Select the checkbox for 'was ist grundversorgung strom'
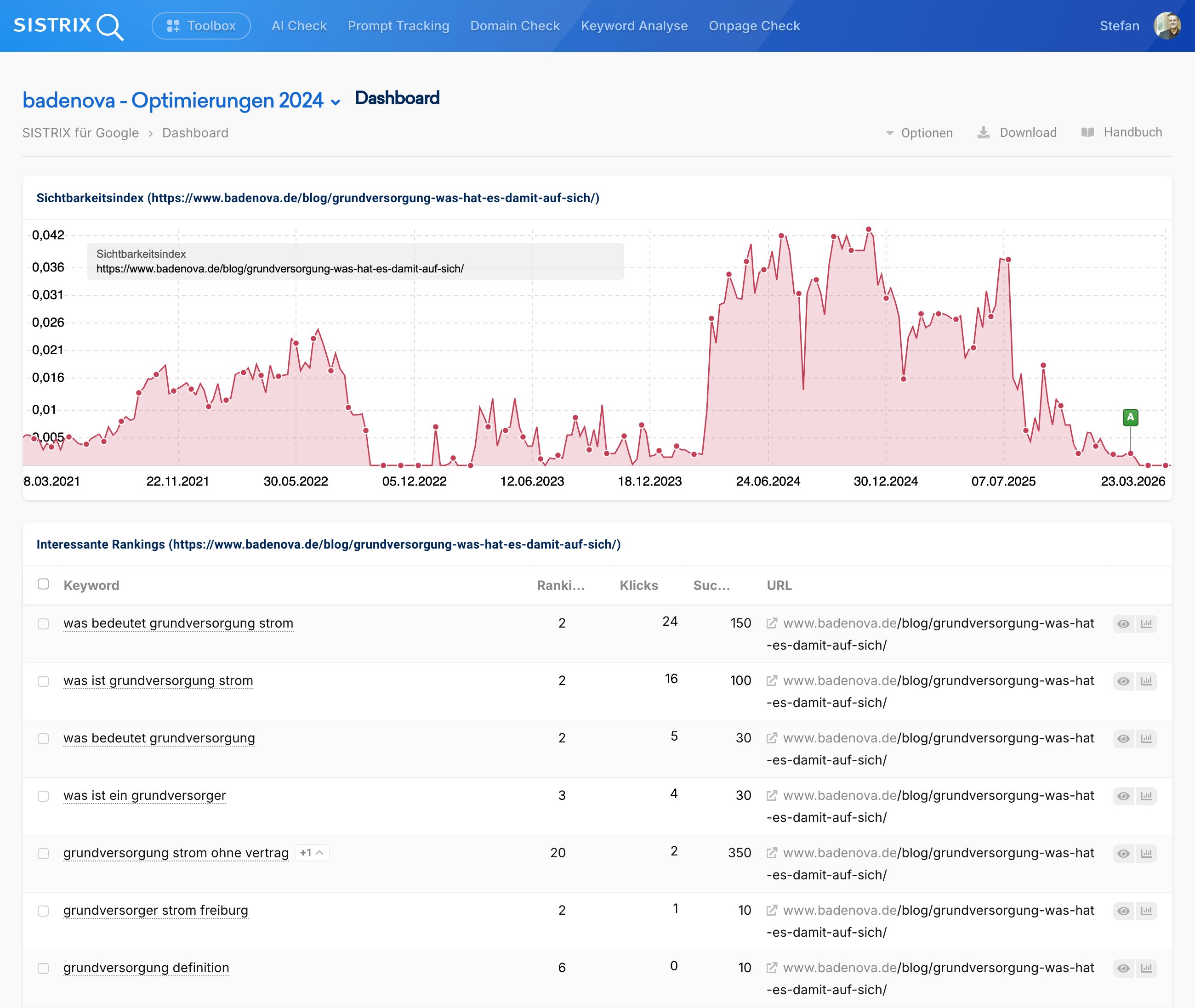 [44, 681]
